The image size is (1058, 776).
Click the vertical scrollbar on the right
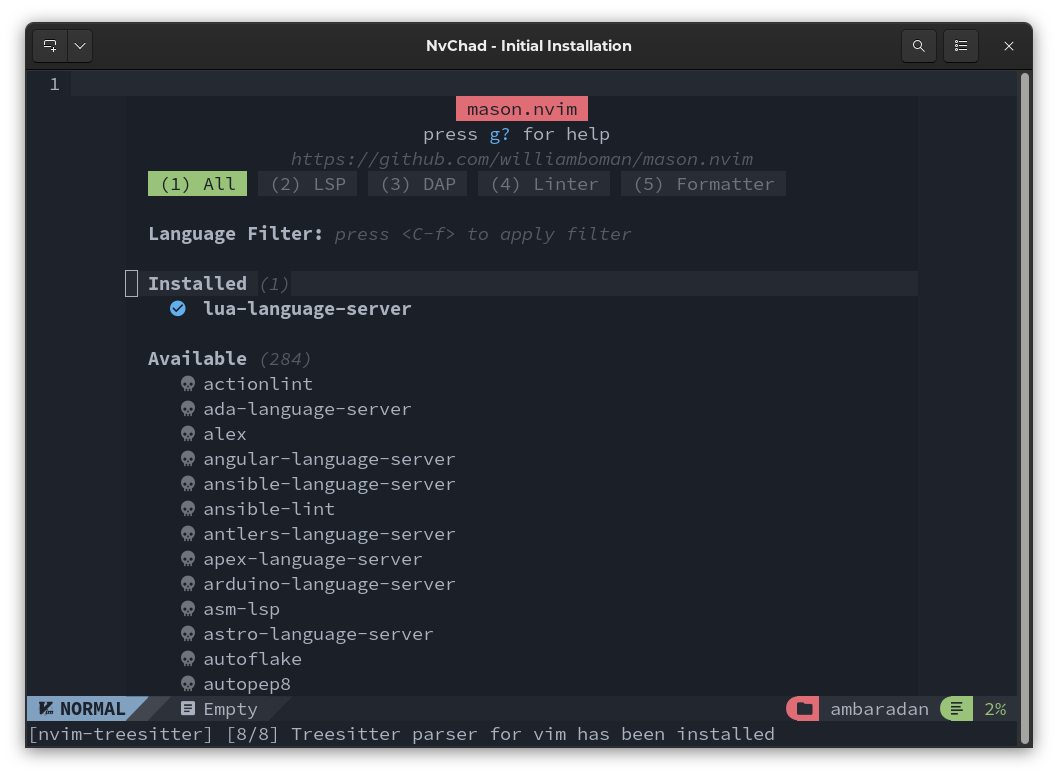point(1024,400)
